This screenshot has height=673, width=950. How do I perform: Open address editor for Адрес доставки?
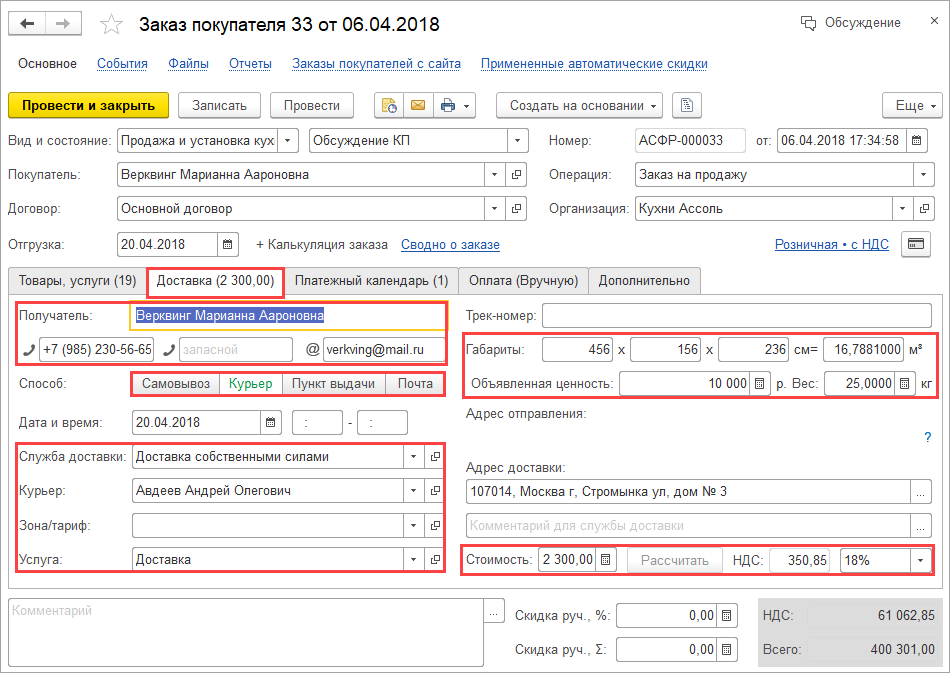point(921,492)
